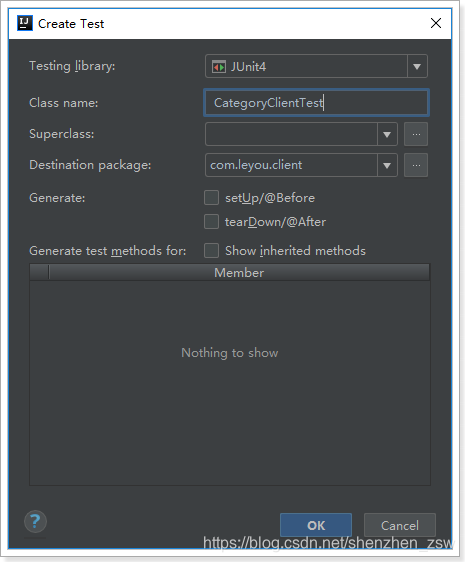Image resolution: width=465 pixels, height=562 pixels.
Task: Enable the tearDown/@After checkbox
Action: (211, 222)
